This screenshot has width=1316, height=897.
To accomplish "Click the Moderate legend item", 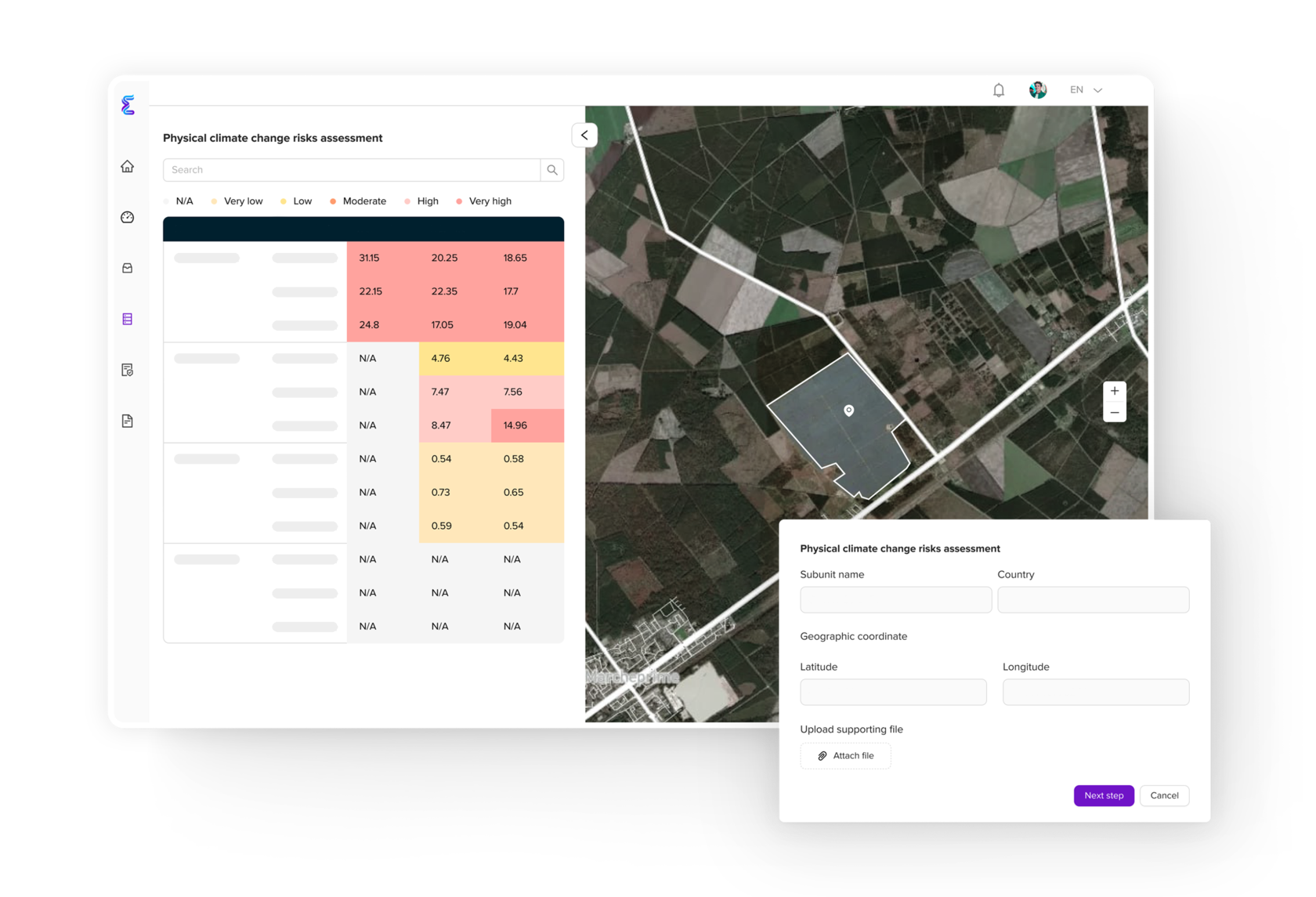I will pos(358,201).
